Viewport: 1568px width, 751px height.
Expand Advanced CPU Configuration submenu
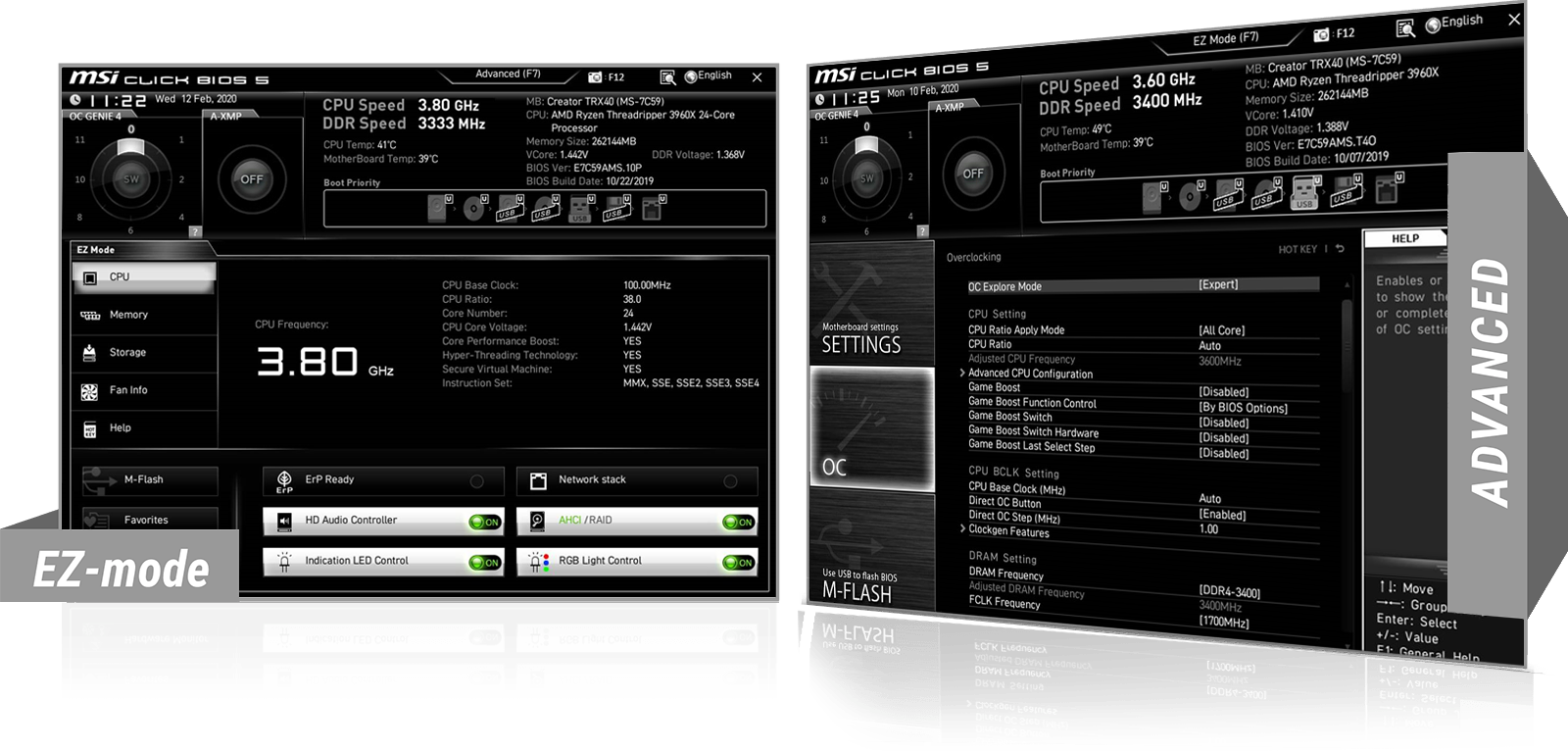(x=1030, y=374)
